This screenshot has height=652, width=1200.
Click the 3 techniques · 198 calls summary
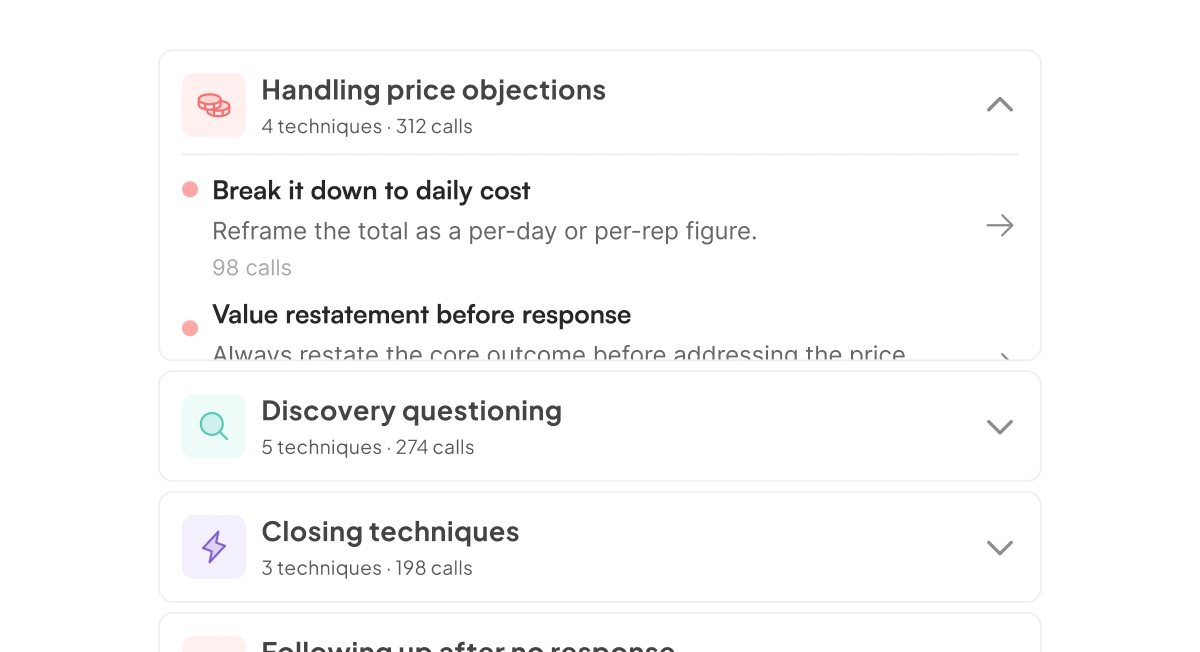pos(367,569)
